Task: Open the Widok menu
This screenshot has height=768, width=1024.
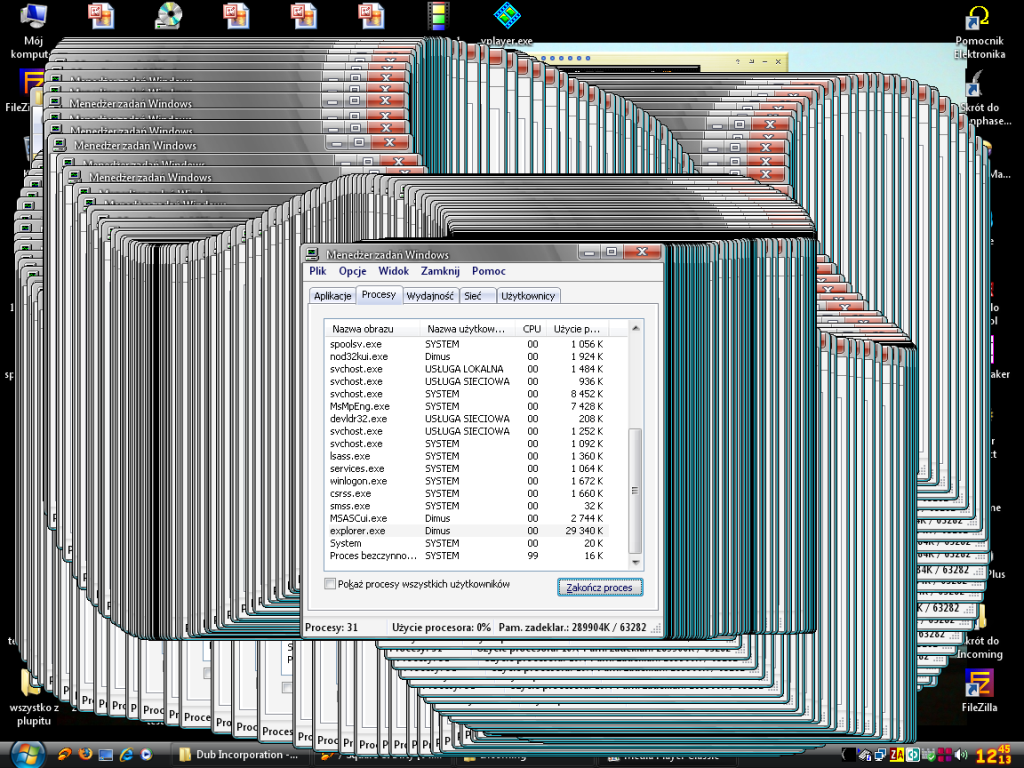Action: click(x=393, y=271)
